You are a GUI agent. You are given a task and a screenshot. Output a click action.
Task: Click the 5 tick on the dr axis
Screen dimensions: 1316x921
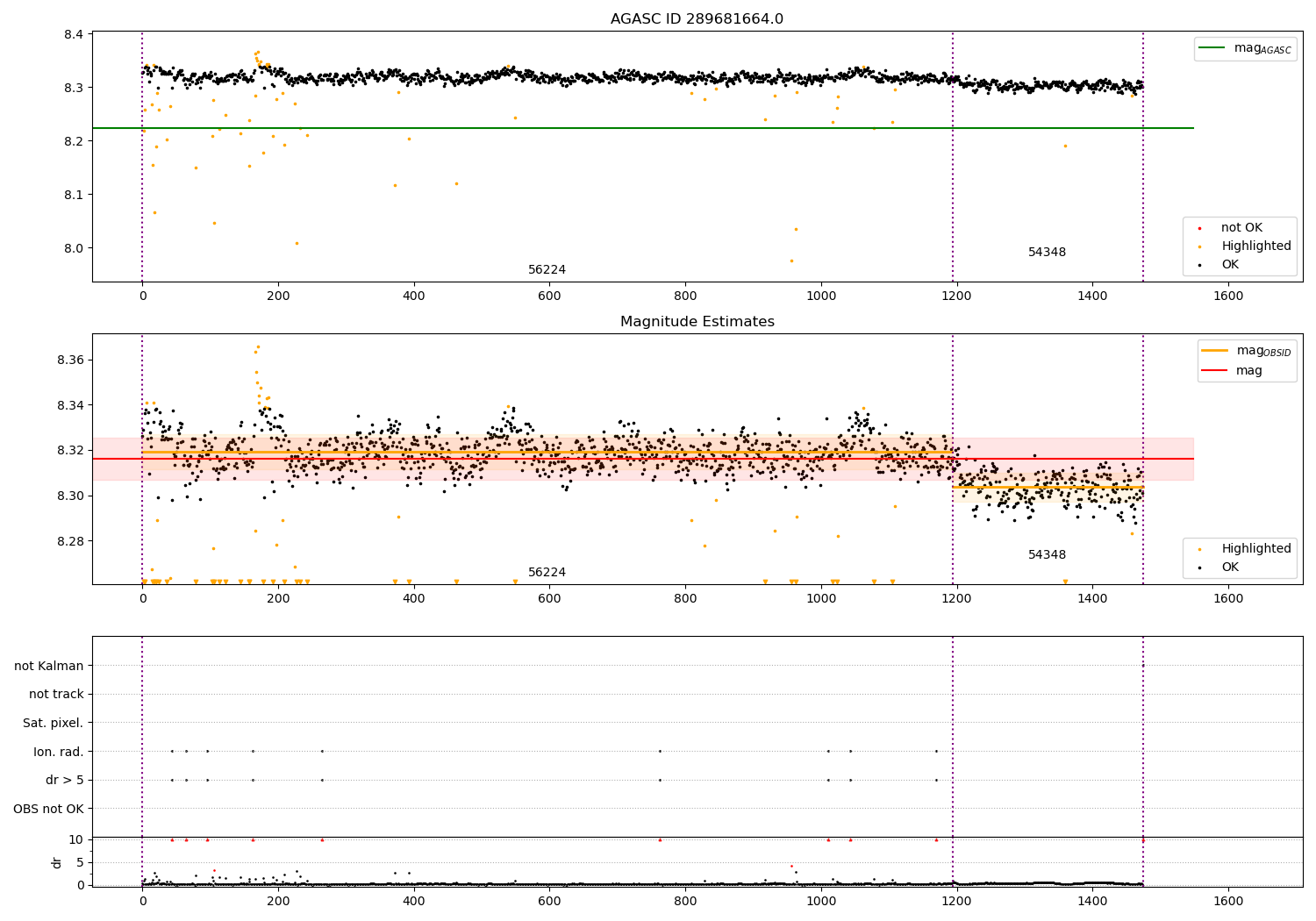(x=80, y=862)
